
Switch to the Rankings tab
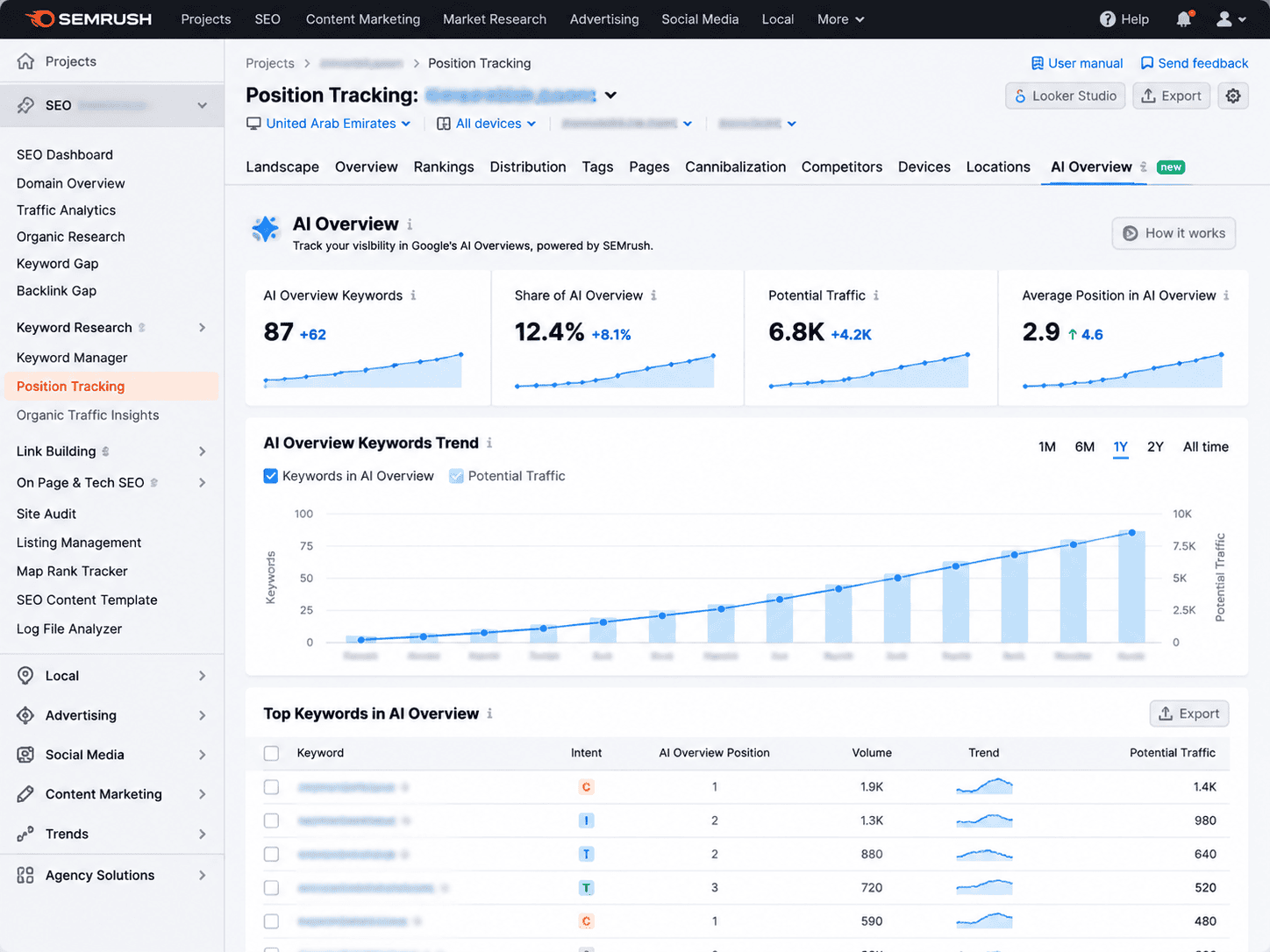(x=444, y=167)
